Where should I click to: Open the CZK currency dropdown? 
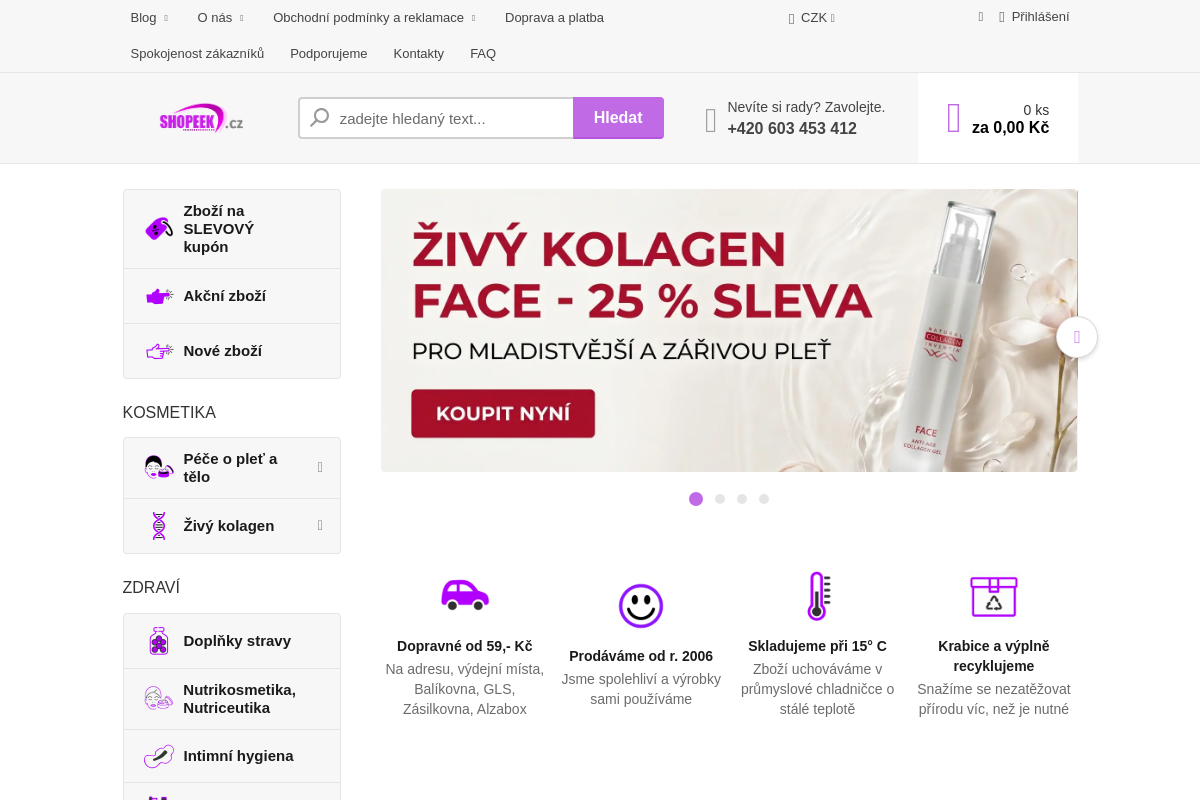812,18
